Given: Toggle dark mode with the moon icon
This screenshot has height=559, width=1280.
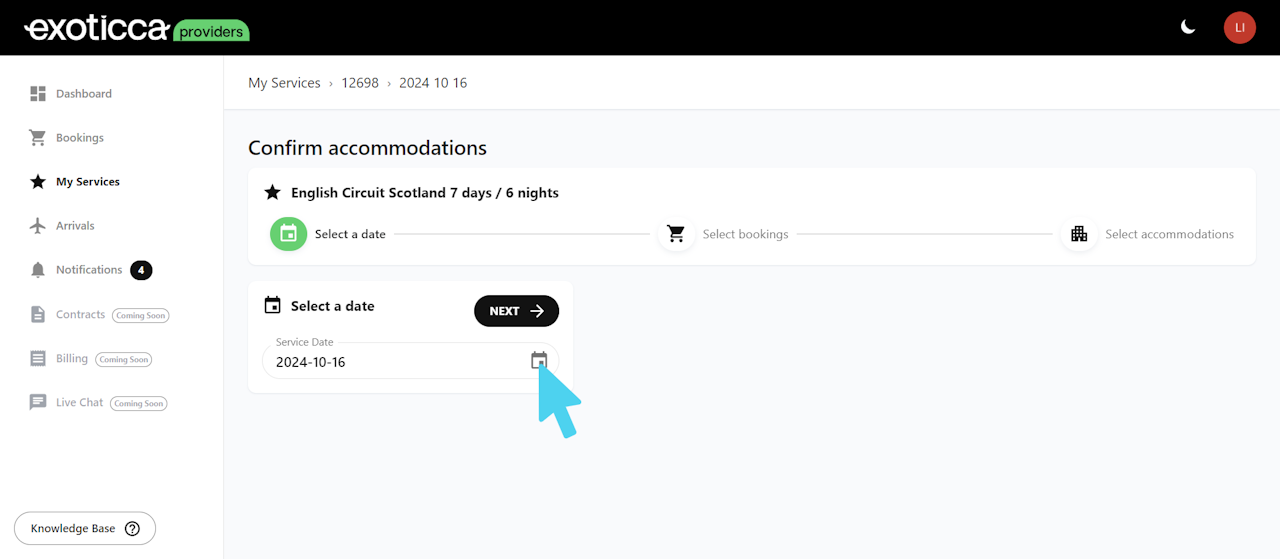Looking at the screenshot, I should [x=1188, y=27].
